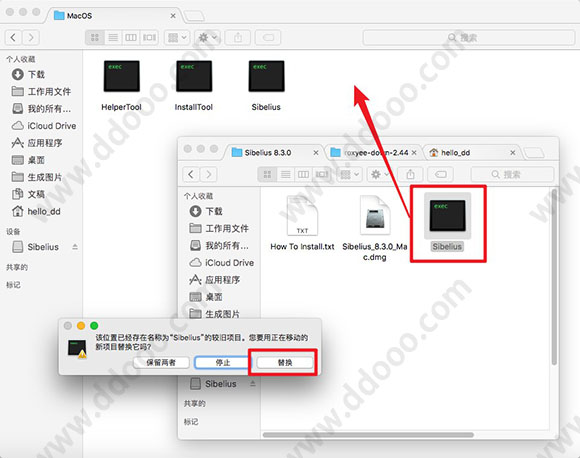Open hello_dd home in MacOS window sidebar
Image resolution: width=580 pixels, height=458 pixels.
tap(36, 212)
